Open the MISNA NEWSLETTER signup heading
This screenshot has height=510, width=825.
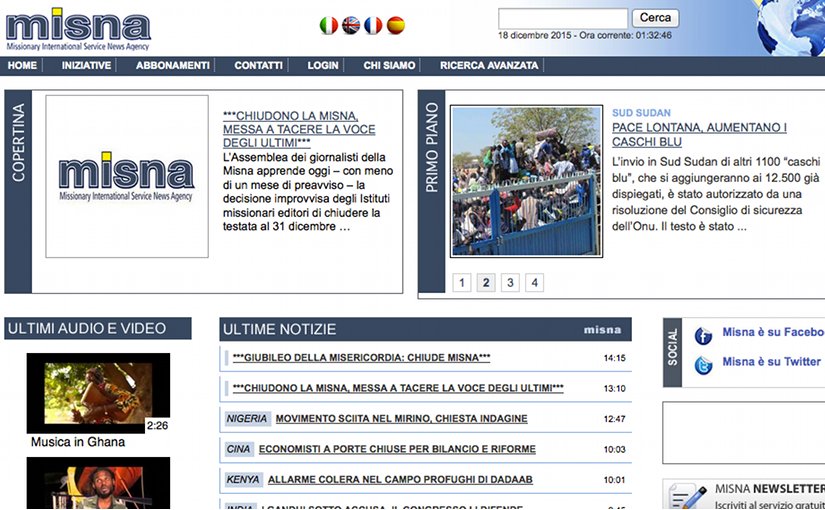pos(770,489)
